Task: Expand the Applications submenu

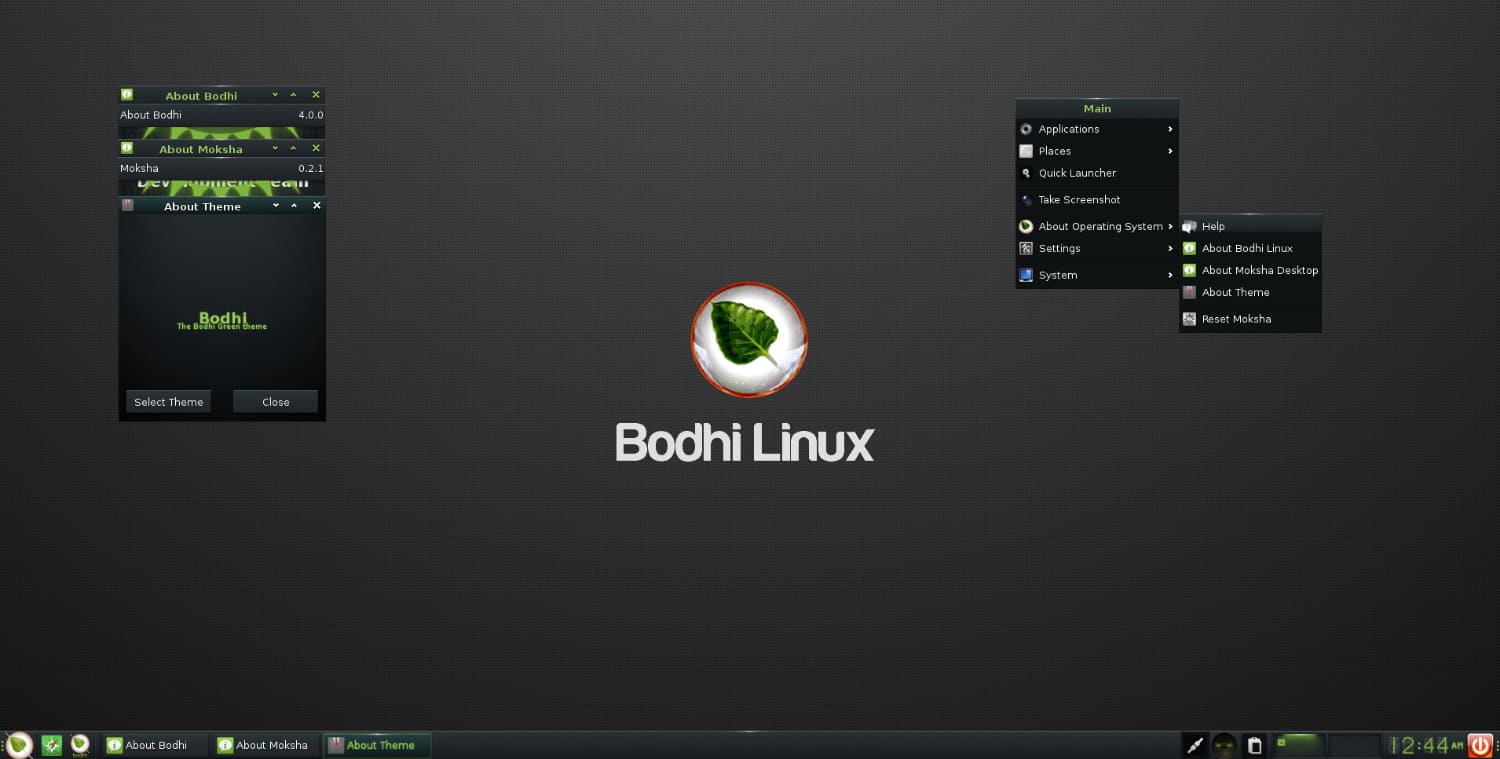Action: [x=1096, y=129]
